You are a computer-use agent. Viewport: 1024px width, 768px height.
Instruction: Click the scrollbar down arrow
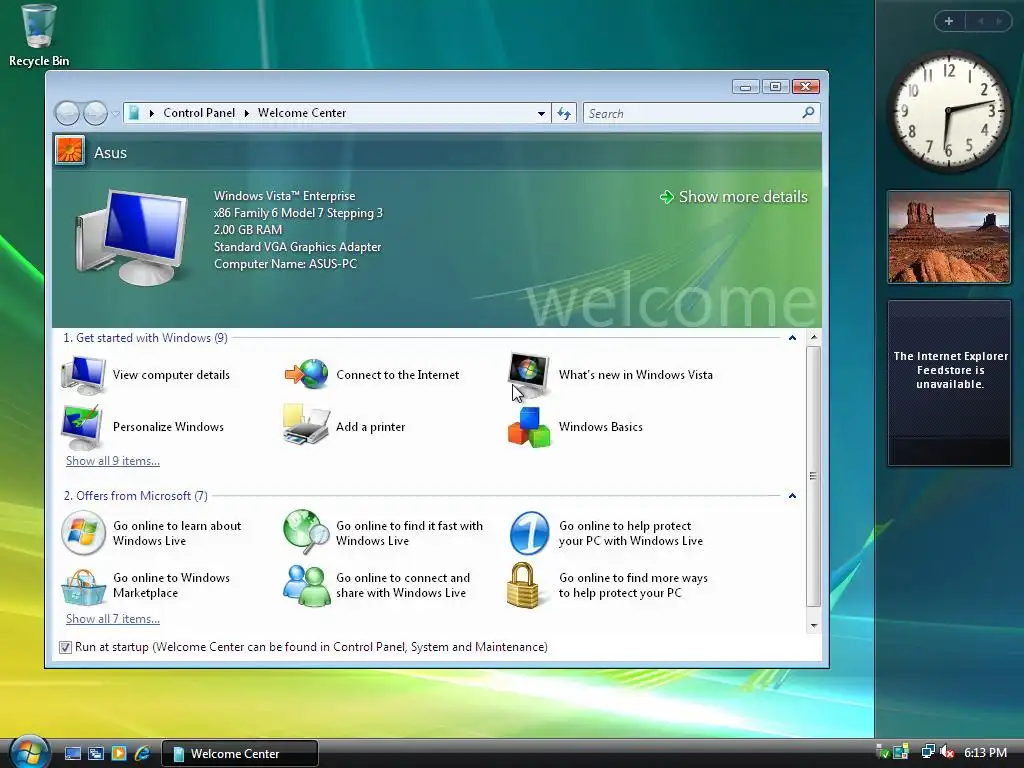click(x=814, y=626)
